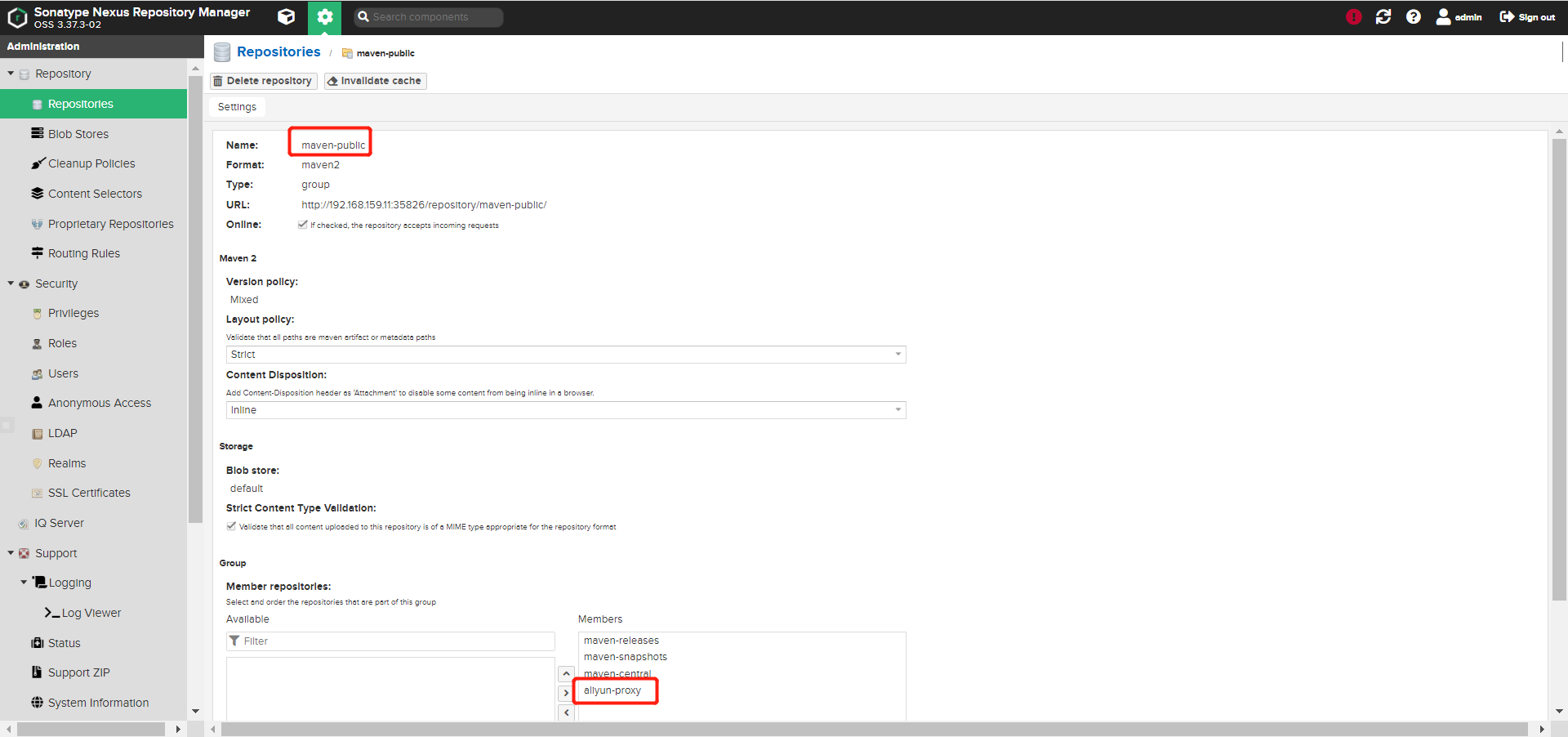This screenshot has width=1568, height=737.
Task: Click the Anonymous Access person icon
Action: (x=37, y=403)
